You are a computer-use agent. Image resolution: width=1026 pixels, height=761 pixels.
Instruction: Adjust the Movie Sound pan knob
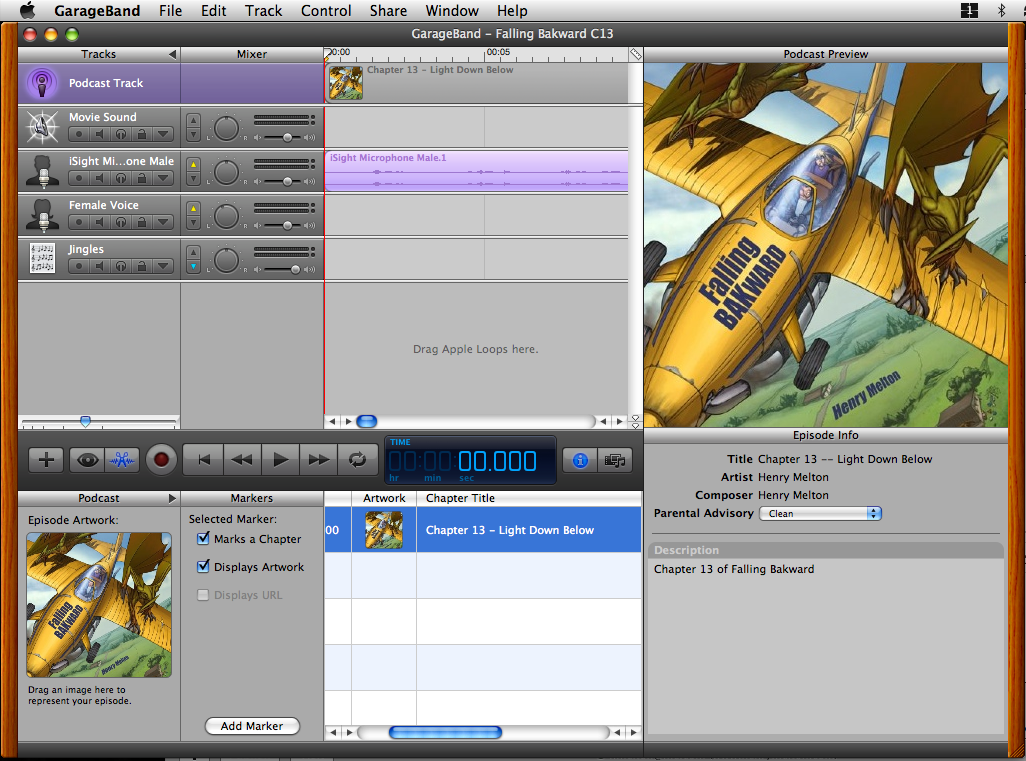tap(226, 128)
